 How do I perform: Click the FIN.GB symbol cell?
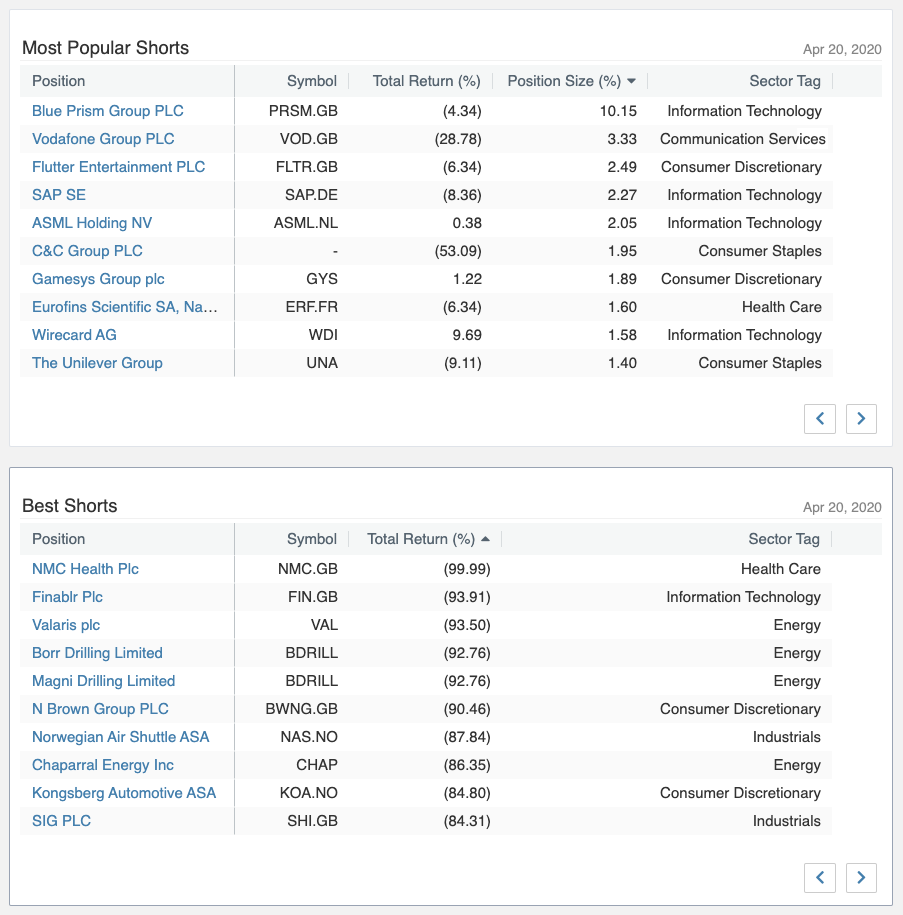[x=313, y=597]
